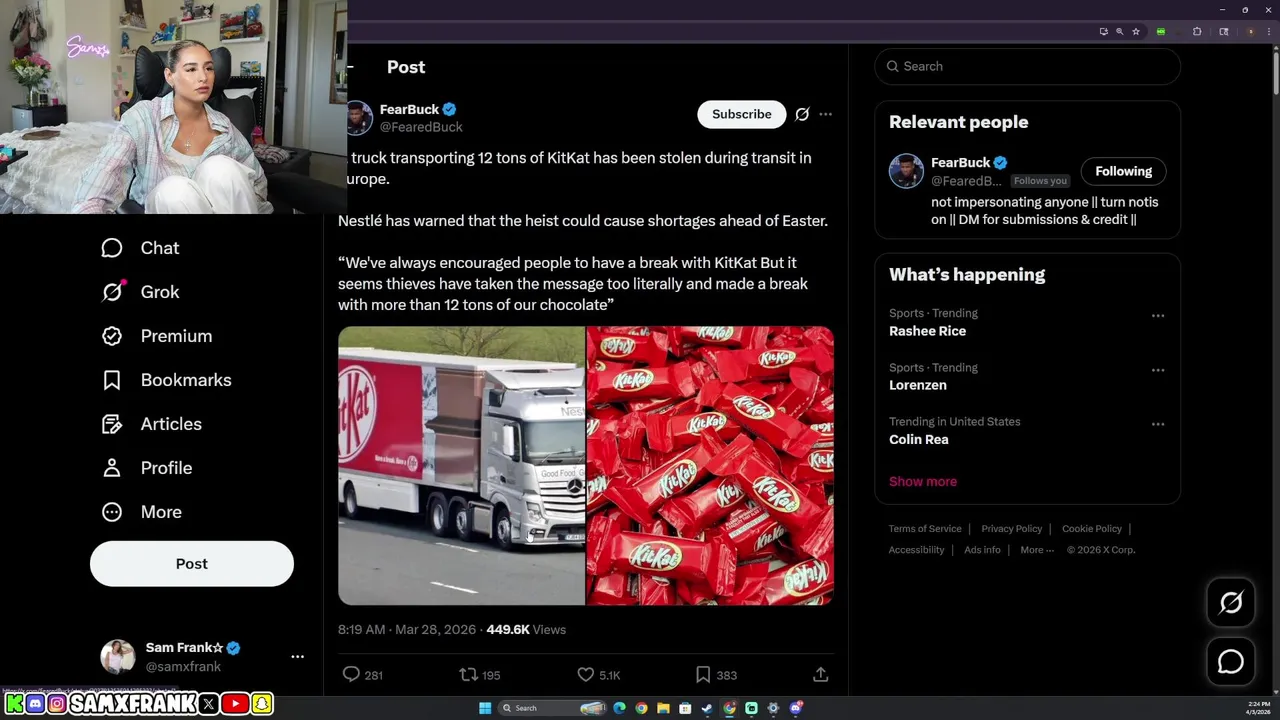Click FearBuck's avatar in Relevant people

pyautogui.click(x=906, y=171)
